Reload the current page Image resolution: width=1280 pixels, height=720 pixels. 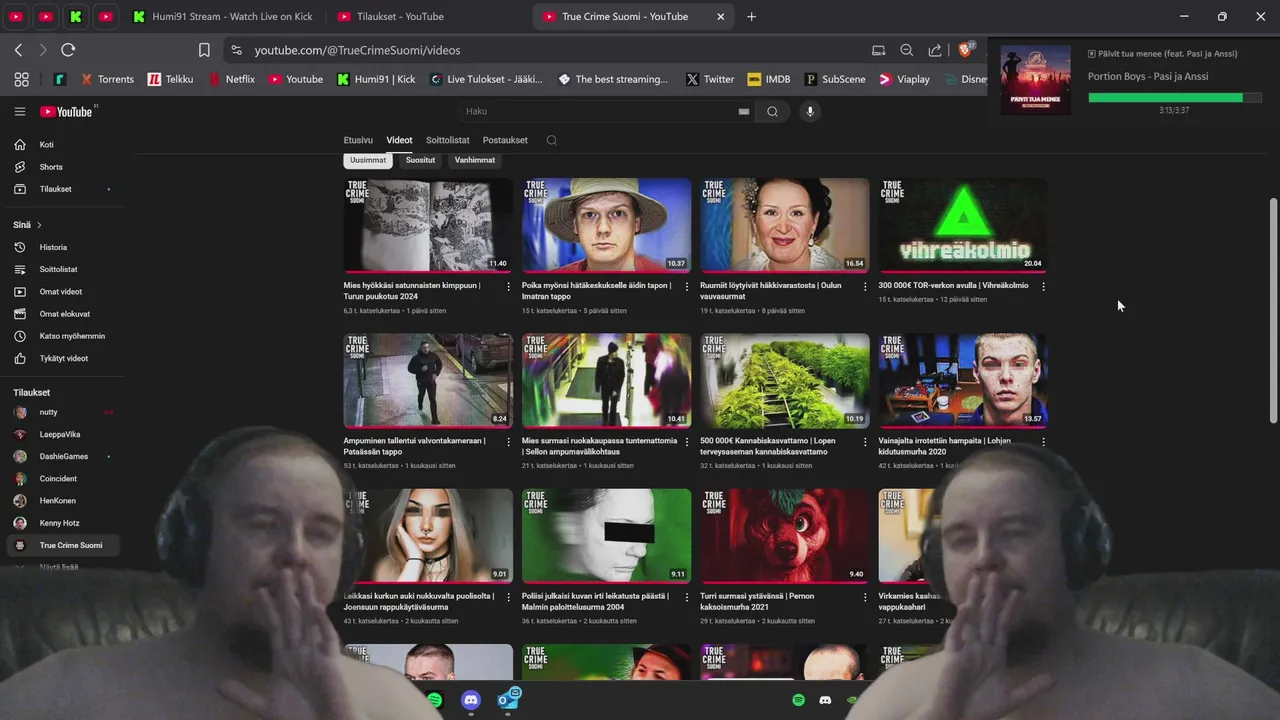tap(68, 50)
